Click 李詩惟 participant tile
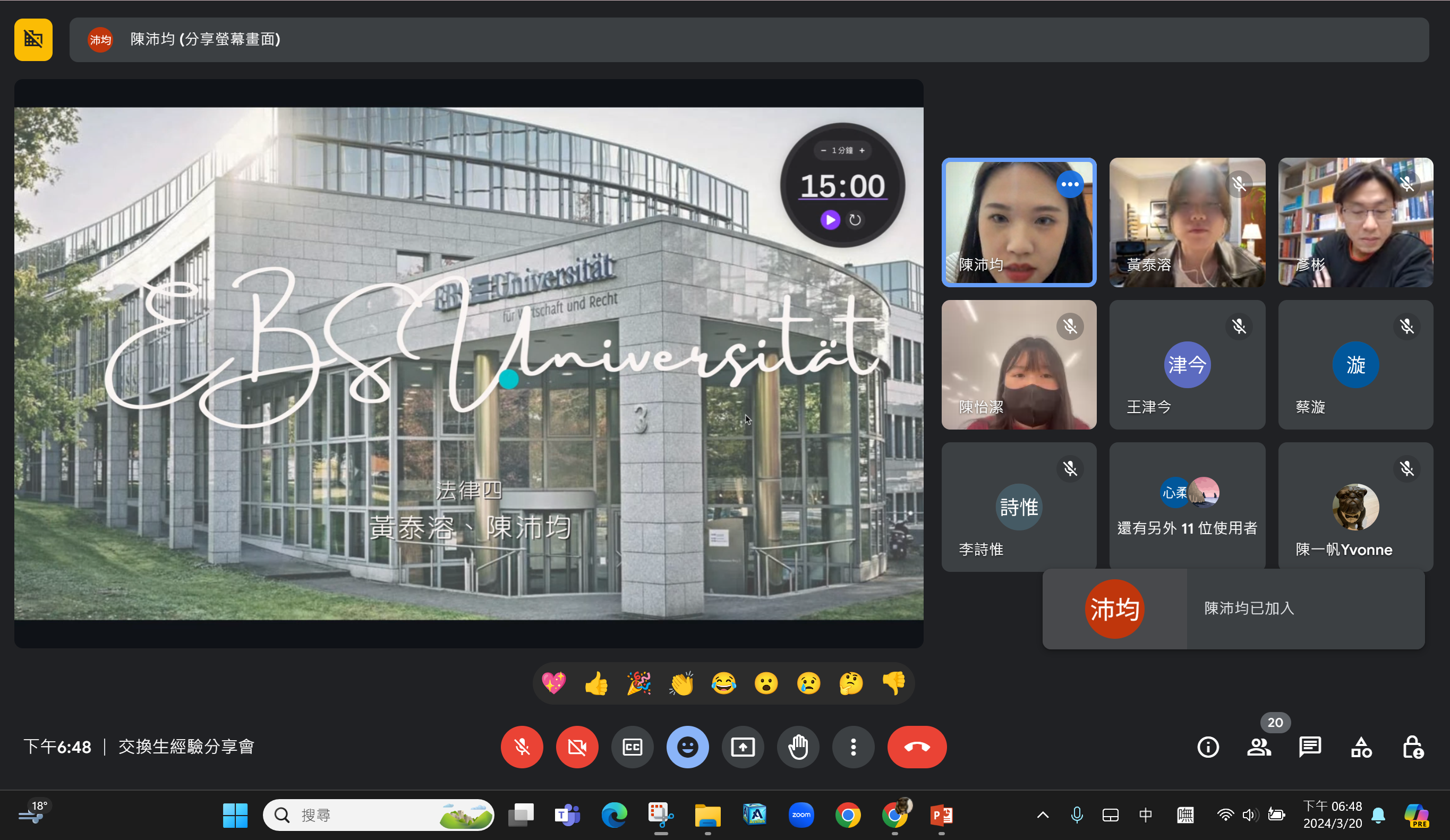Image resolution: width=1450 pixels, height=840 pixels. (x=1019, y=507)
